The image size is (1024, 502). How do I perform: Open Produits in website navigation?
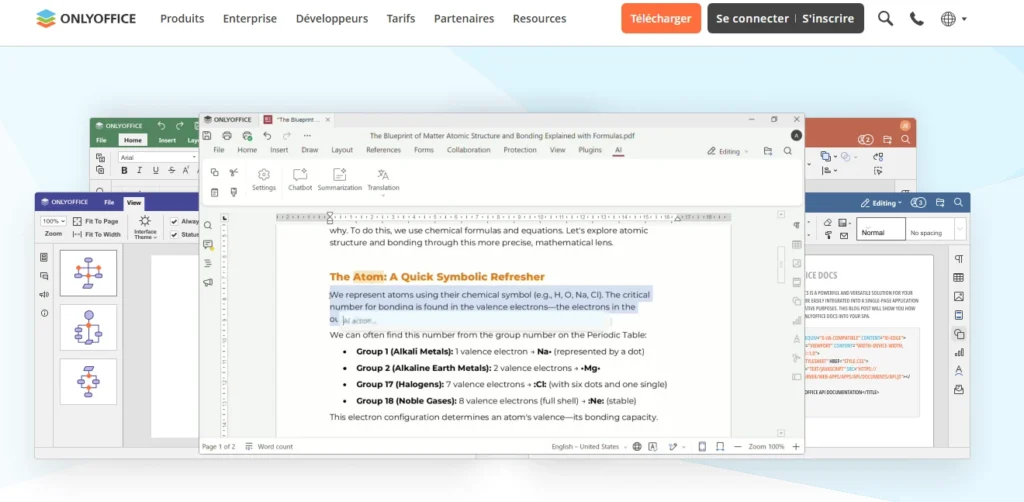(x=182, y=19)
